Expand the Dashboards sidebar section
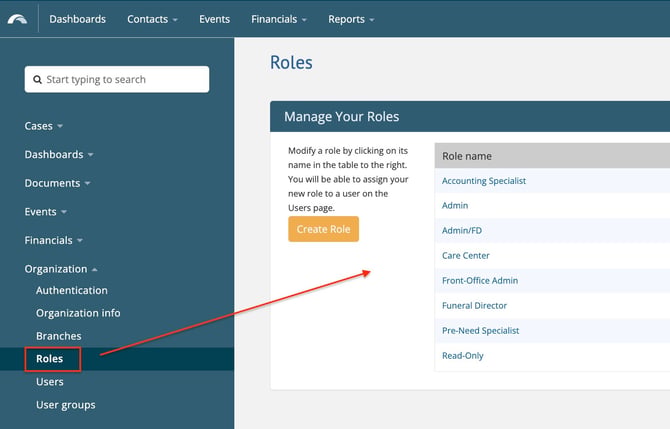Image resolution: width=670 pixels, height=429 pixels. pos(59,155)
